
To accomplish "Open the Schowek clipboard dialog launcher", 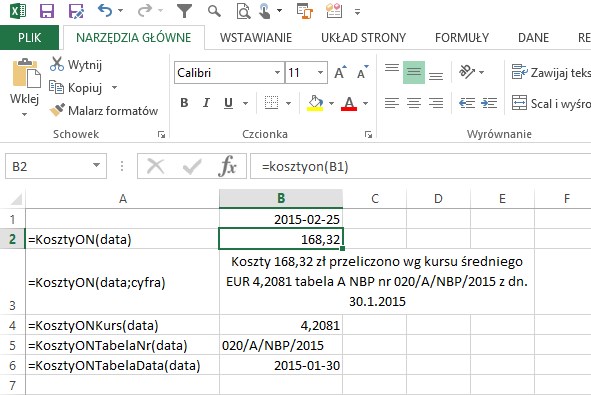I will pos(161,135).
